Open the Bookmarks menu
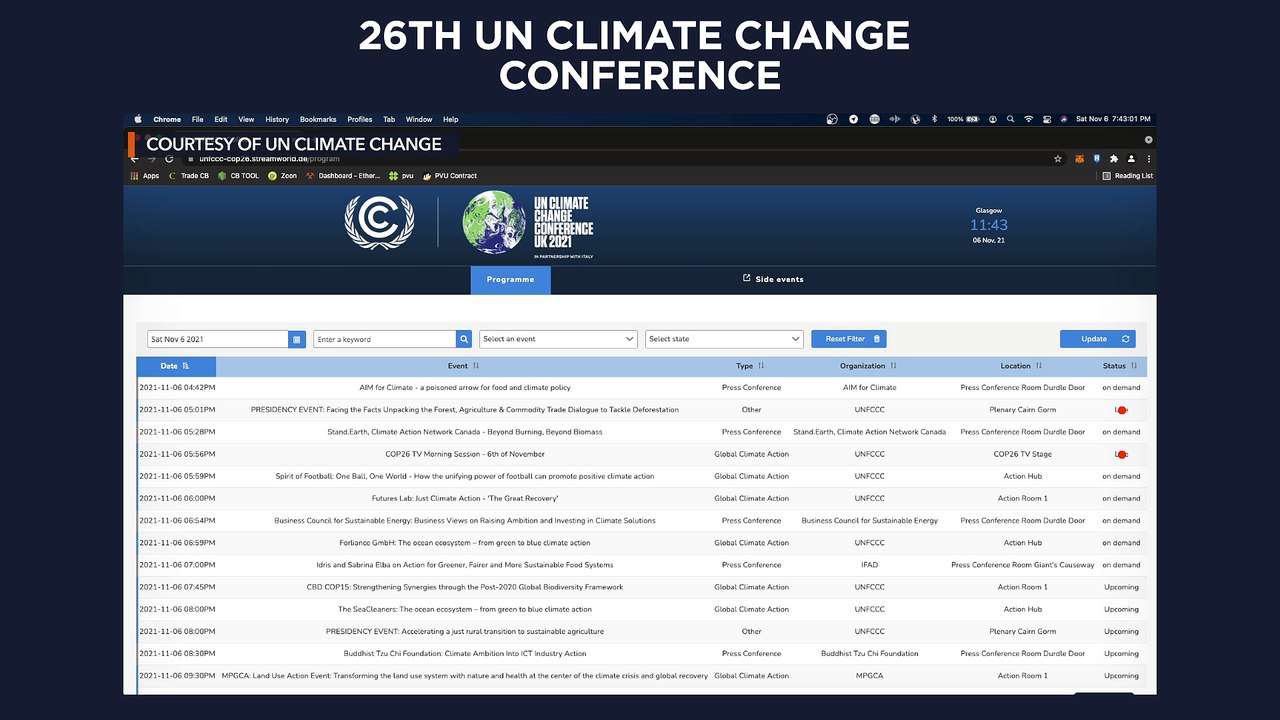 (x=318, y=119)
